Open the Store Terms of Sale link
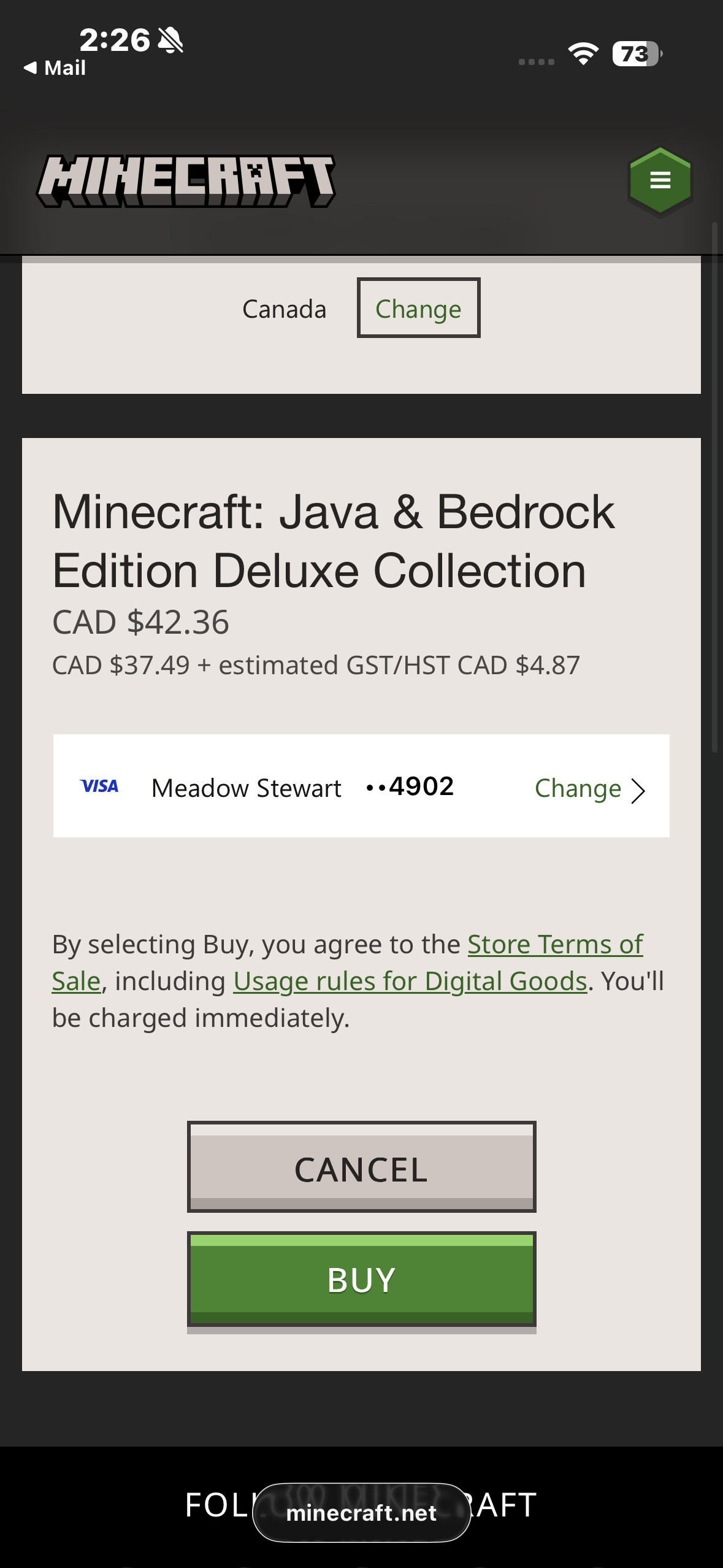Screen dimensions: 723x1568 tap(555, 945)
